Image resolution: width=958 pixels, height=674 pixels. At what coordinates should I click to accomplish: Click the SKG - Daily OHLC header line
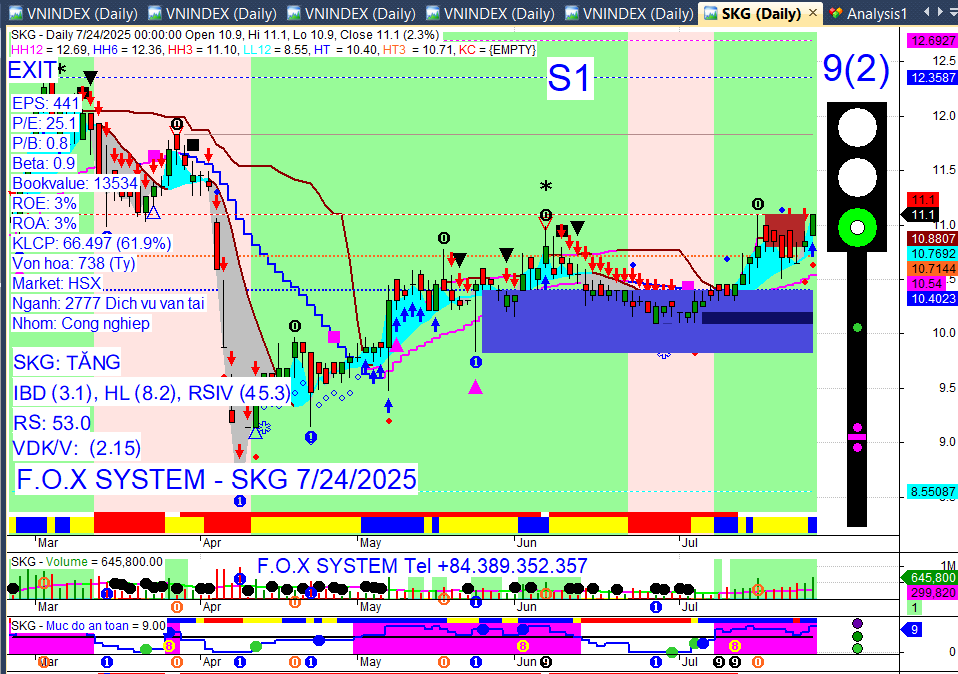(x=225, y=35)
